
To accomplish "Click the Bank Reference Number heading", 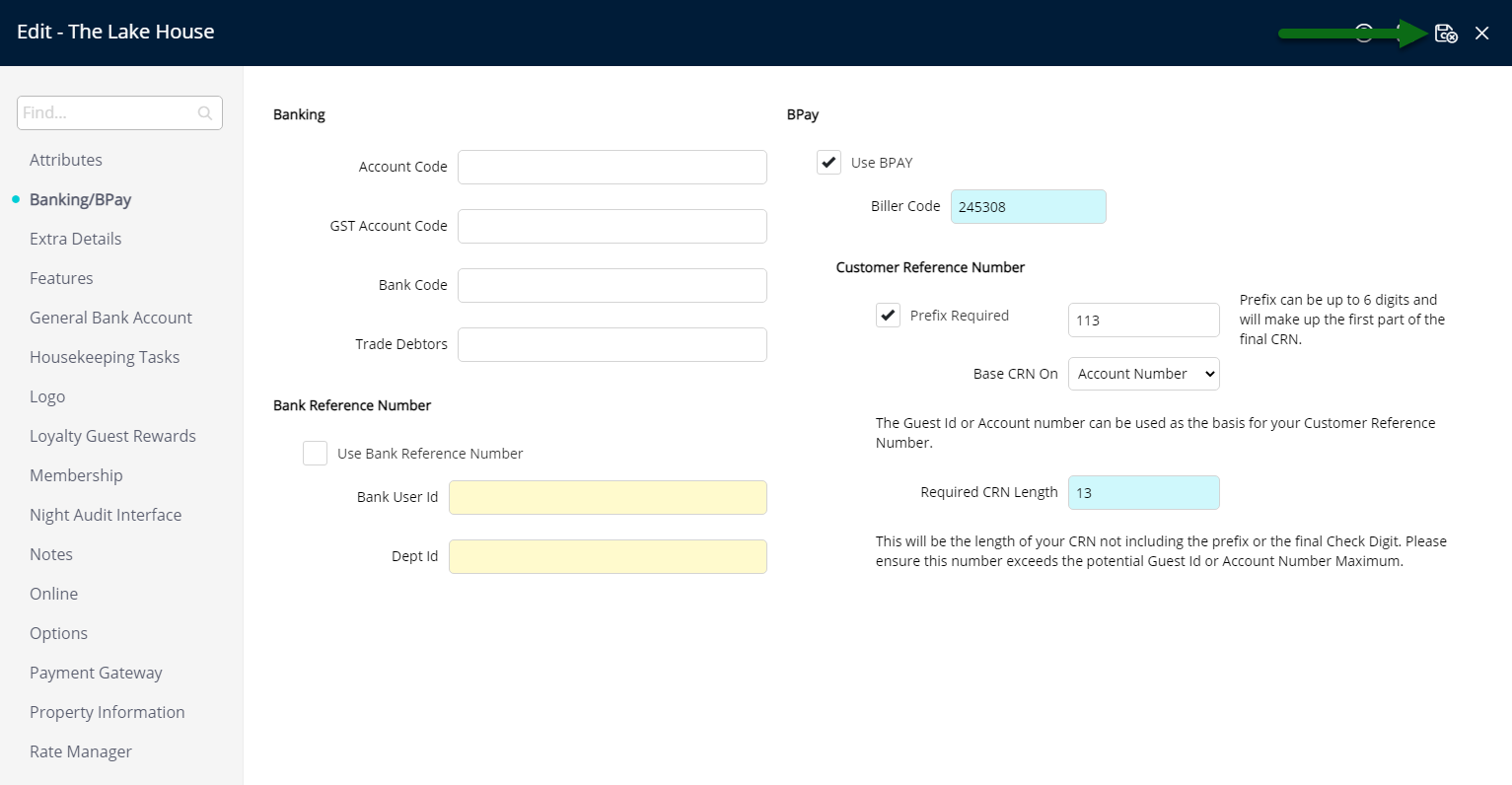I will pyautogui.click(x=352, y=405).
